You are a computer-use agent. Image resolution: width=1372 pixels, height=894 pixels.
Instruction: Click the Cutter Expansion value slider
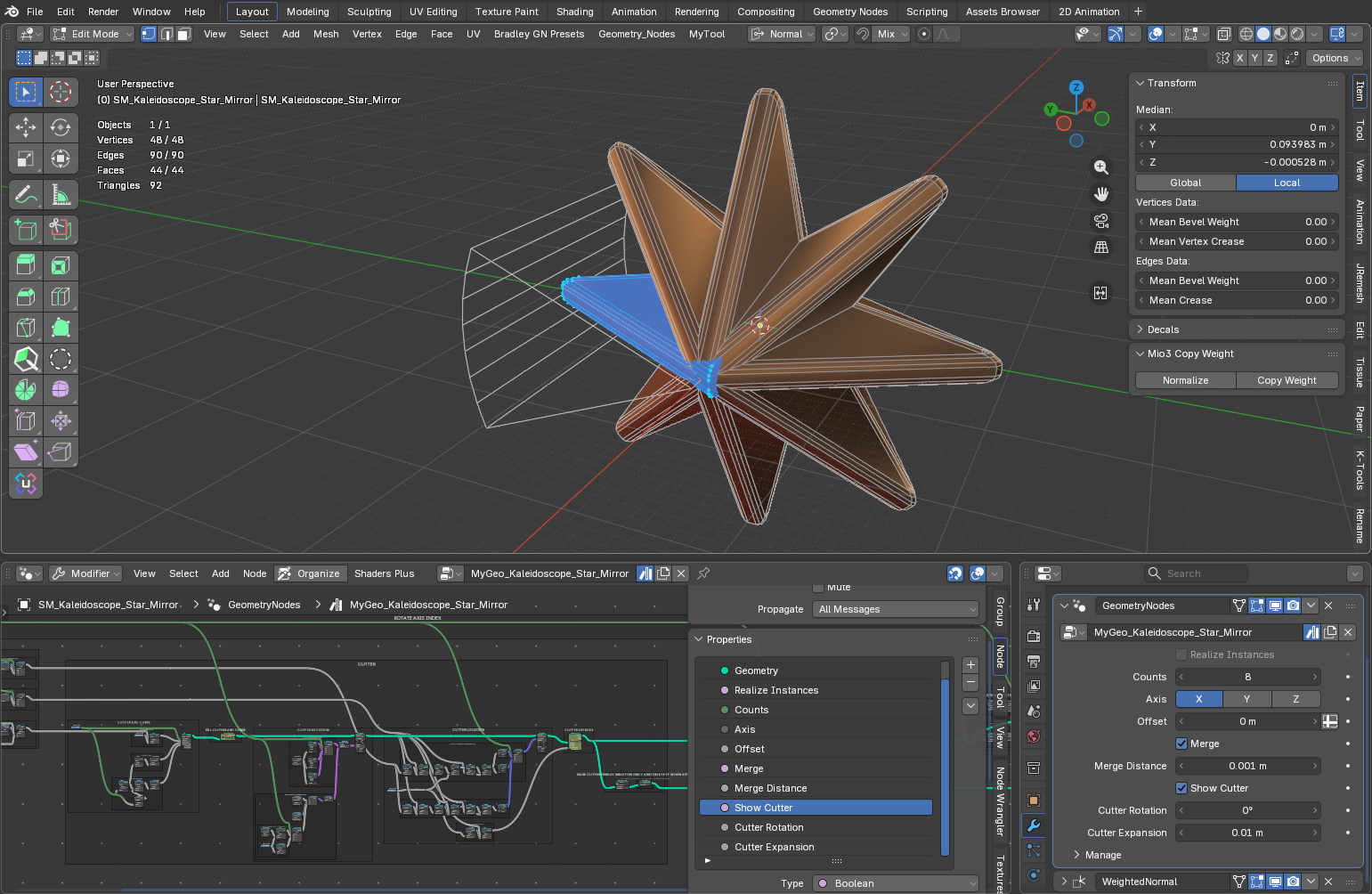click(x=1248, y=833)
